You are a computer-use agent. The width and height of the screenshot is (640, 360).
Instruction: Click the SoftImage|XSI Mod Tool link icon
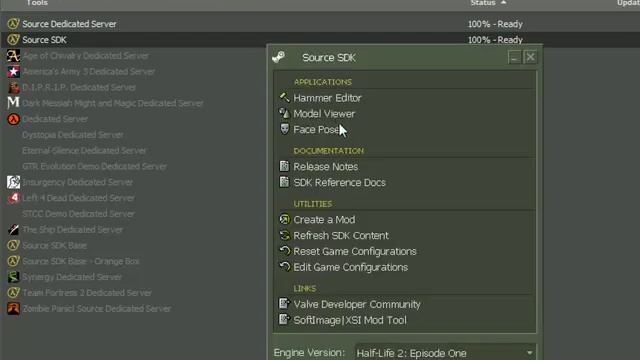(x=284, y=320)
